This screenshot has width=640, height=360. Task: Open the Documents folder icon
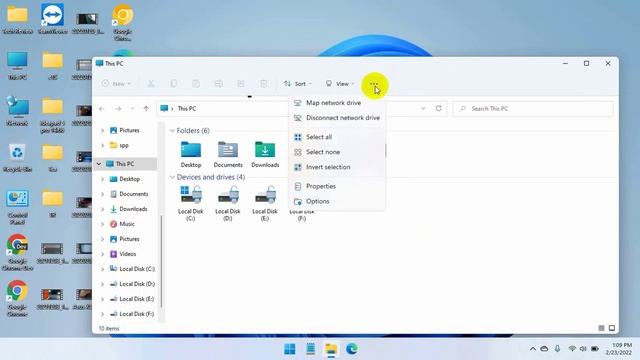(x=228, y=150)
